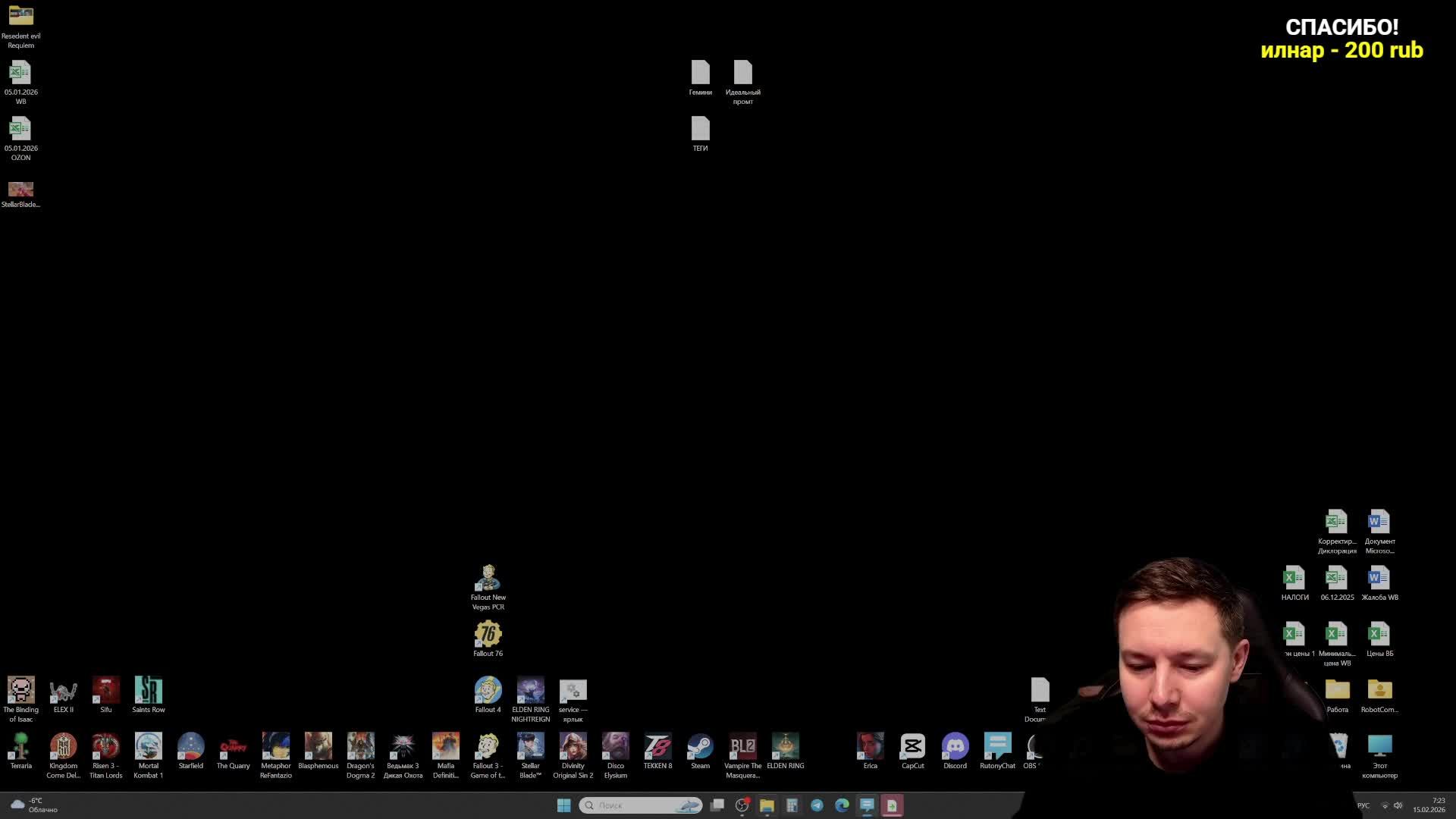This screenshot has width=1456, height=819.
Task: Open the Discord desktop icon
Action: [955, 747]
